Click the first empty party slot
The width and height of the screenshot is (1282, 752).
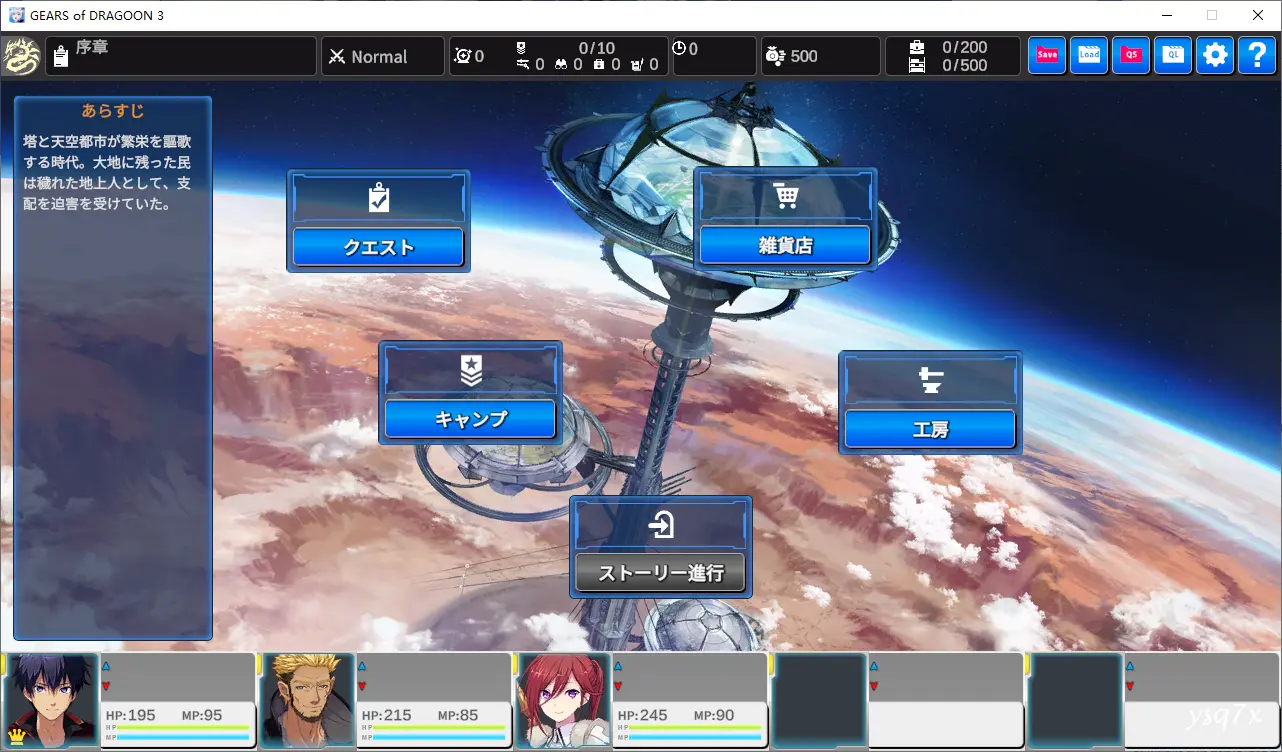(819, 700)
